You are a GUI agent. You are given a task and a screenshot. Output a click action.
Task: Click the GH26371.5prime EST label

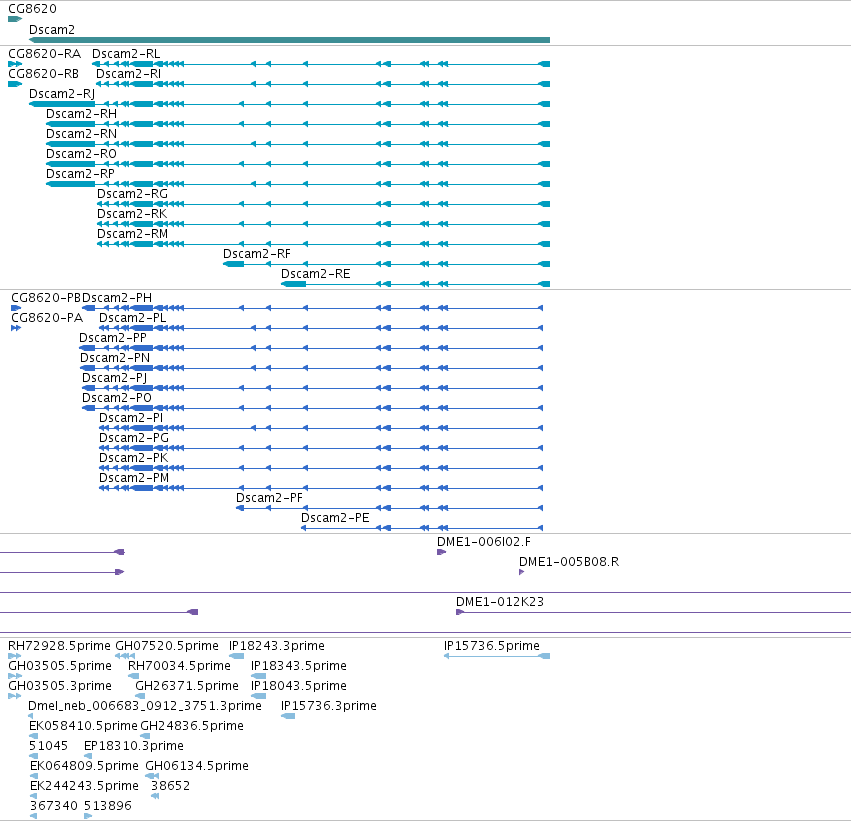tap(187, 686)
